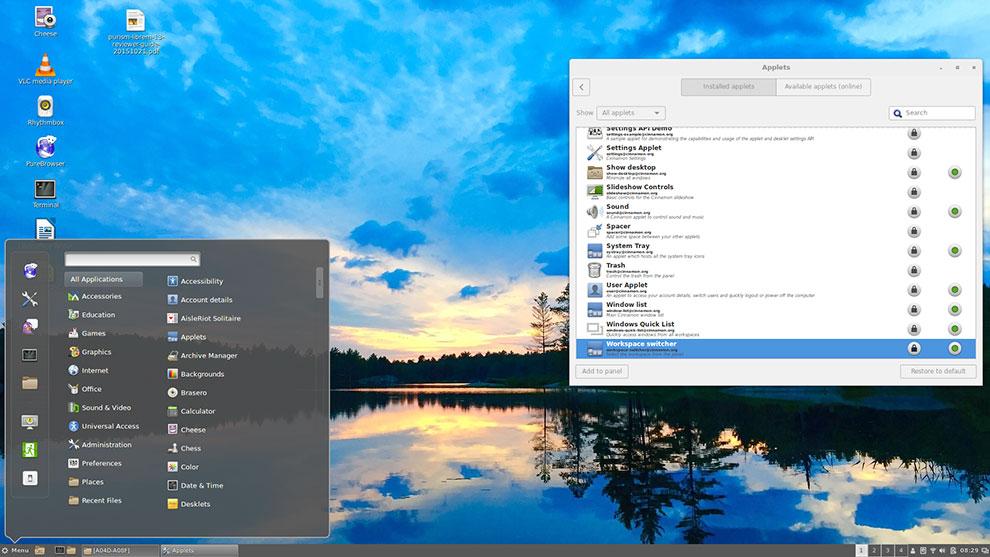Click A04D-A08F window button in taskbar
Screen dimensions: 990x557
(x=120, y=551)
